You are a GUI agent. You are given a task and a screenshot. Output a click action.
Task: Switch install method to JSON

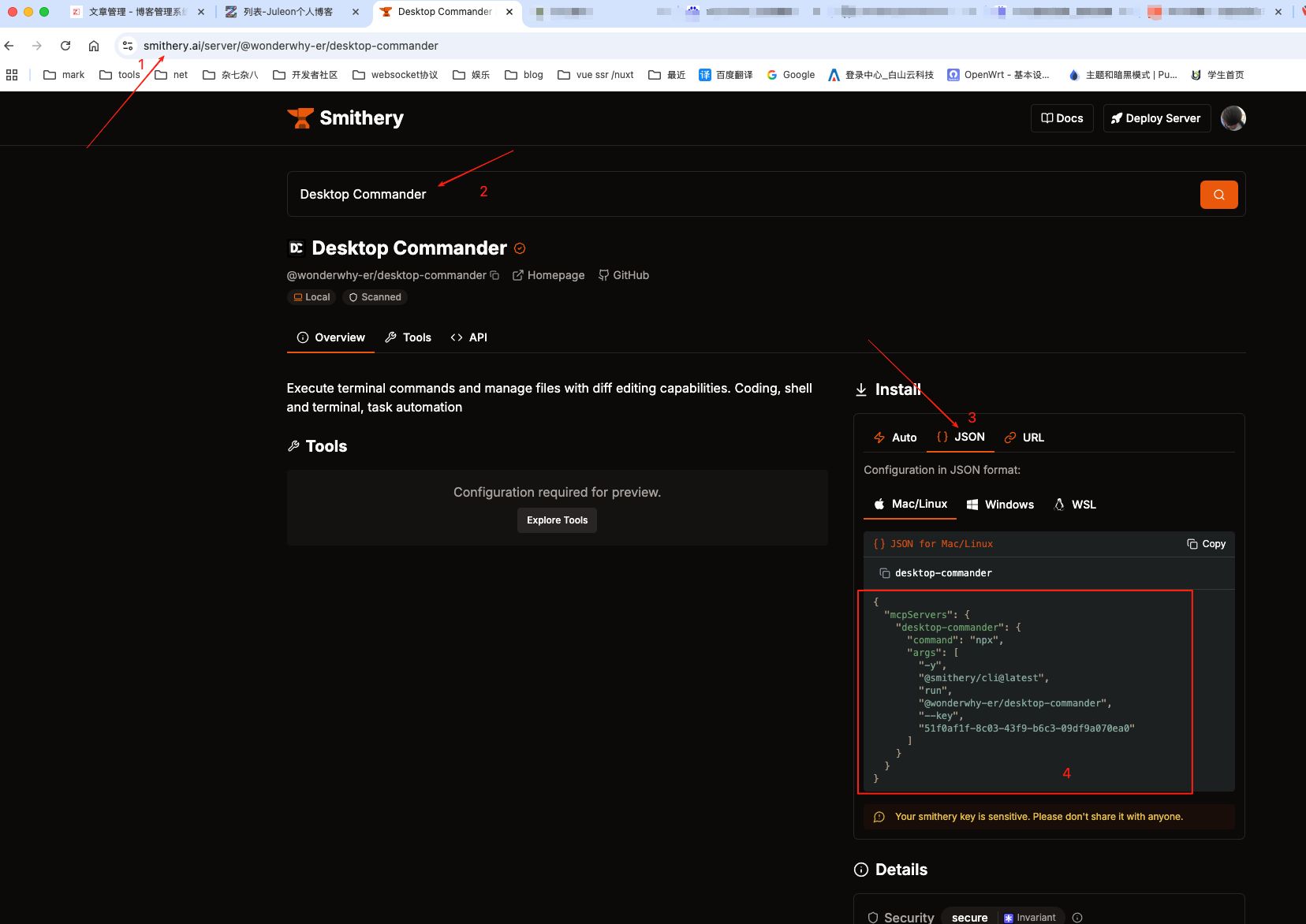[x=961, y=437]
